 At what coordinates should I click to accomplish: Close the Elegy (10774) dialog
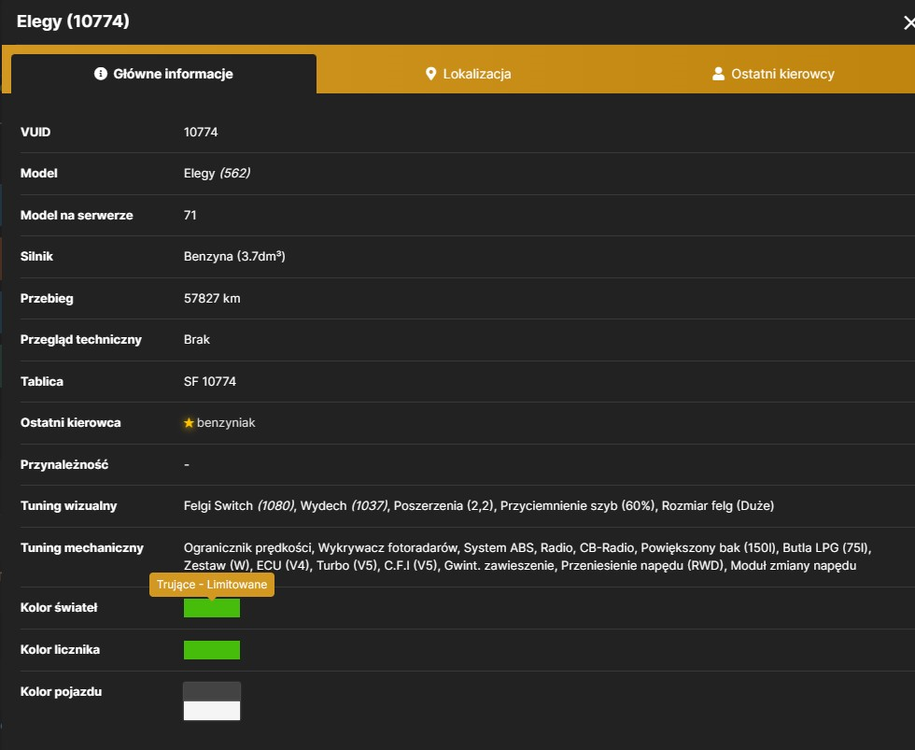[x=909, y=23]
